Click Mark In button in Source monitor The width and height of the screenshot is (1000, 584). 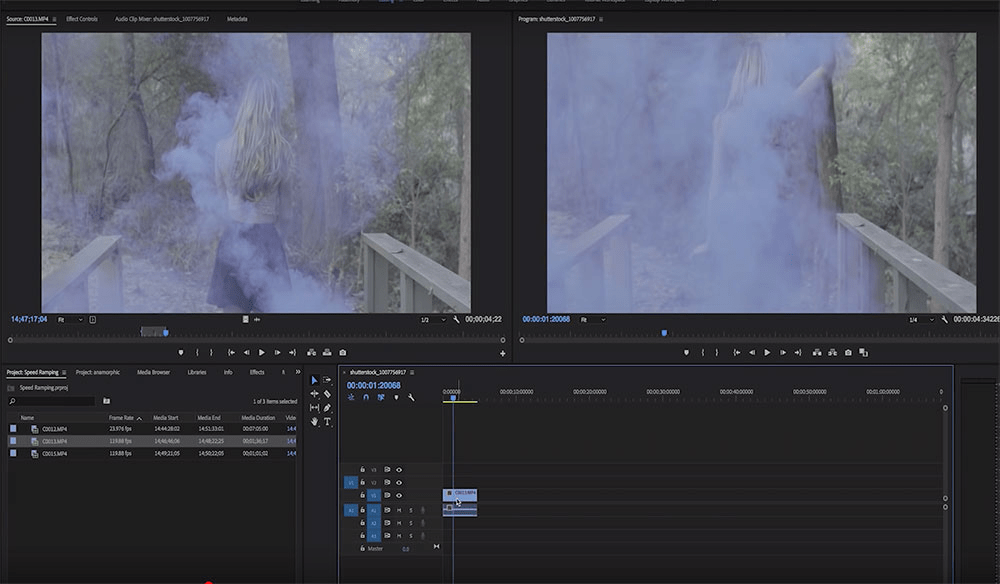(x=197, y=353)
